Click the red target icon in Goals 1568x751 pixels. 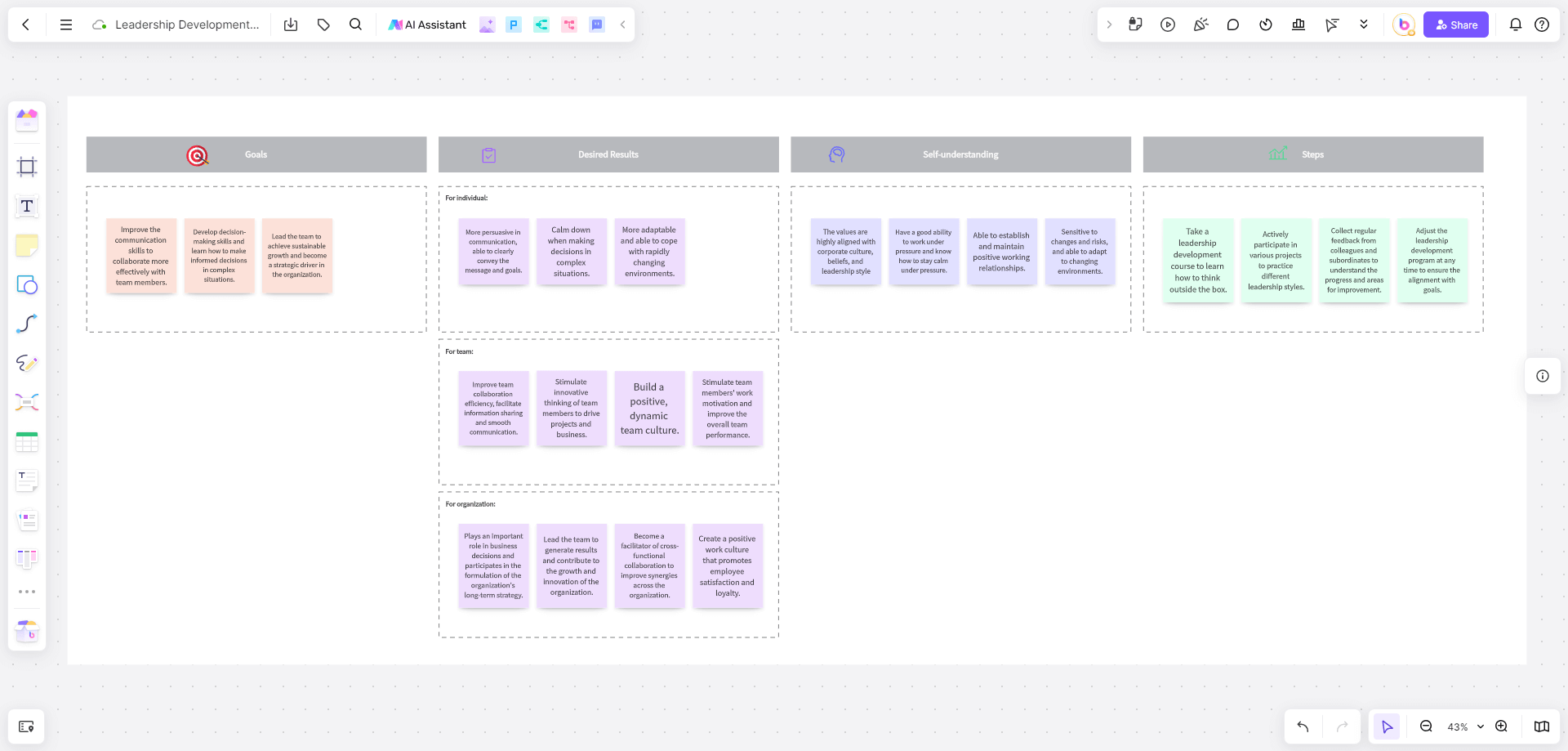pos(197,155)
